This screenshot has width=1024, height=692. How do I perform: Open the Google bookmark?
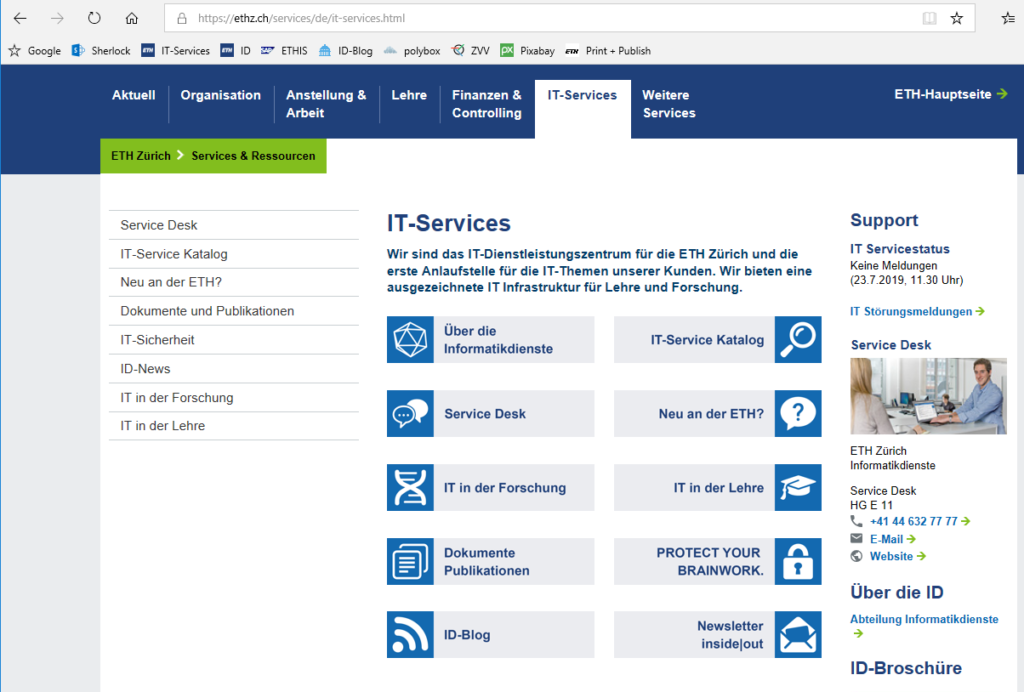[35, 51]
